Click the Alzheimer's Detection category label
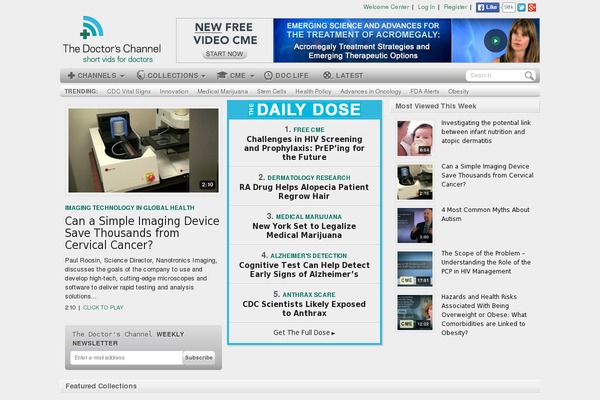 pos(309,256)
